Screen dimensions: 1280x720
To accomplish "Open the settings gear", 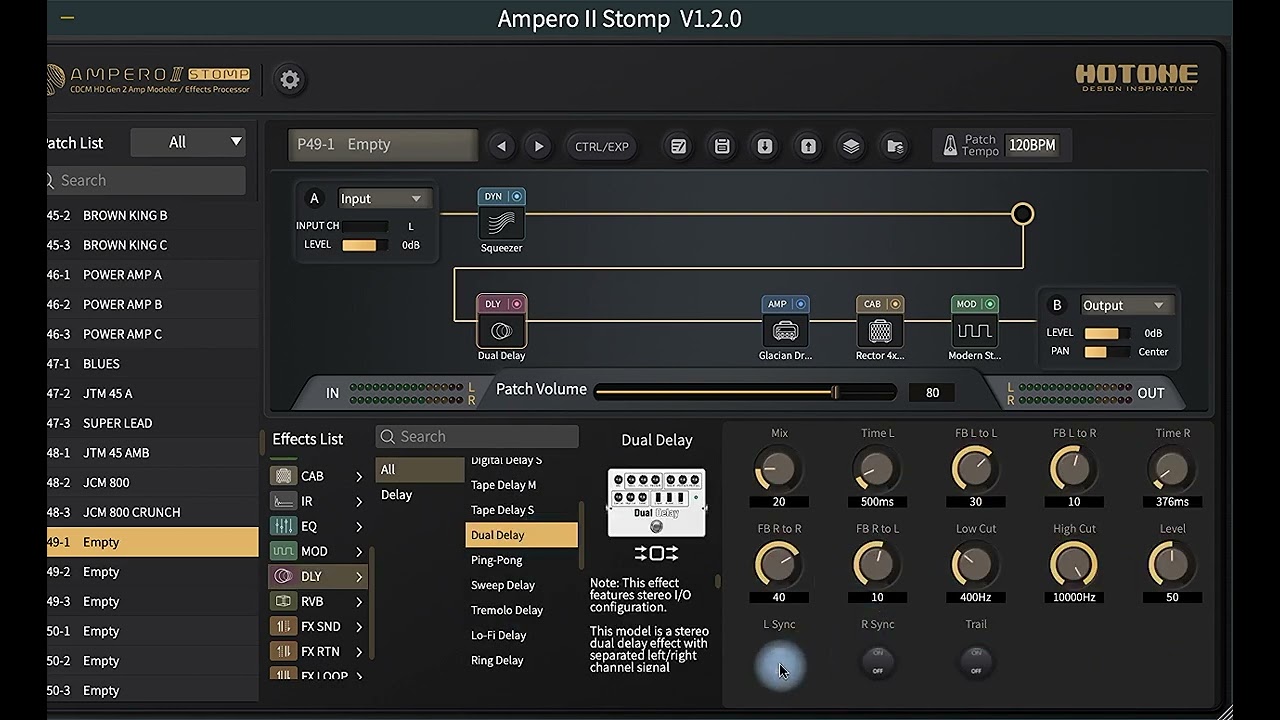I will click(x=290, y=80).
